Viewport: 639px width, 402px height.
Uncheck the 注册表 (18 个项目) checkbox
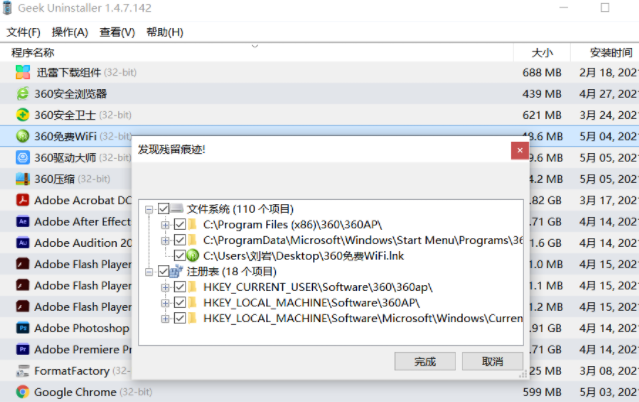point(164,271)
